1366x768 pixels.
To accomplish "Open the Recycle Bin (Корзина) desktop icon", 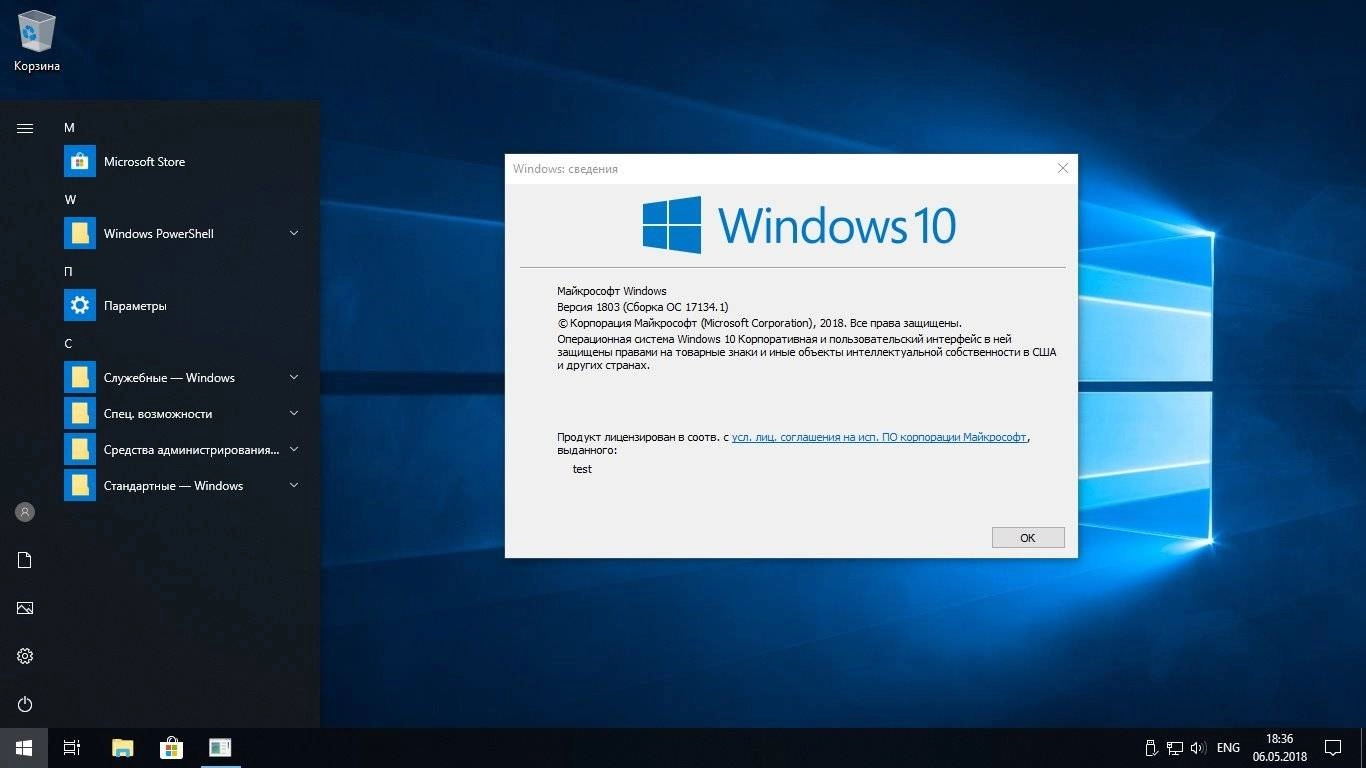I will (37, 40).
